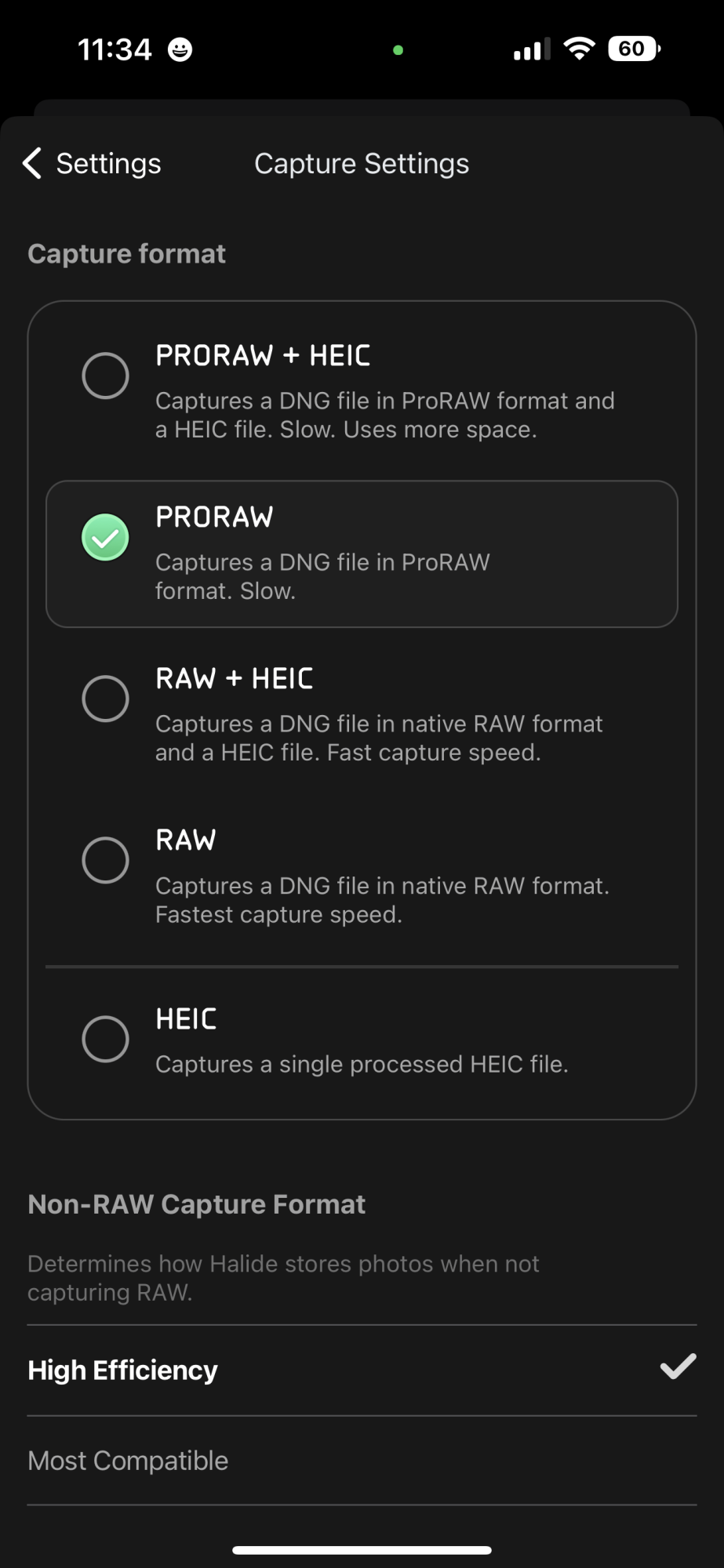
Task: Select the PRORAW + HEIC radio button
Action: click(x=105, y=376)
